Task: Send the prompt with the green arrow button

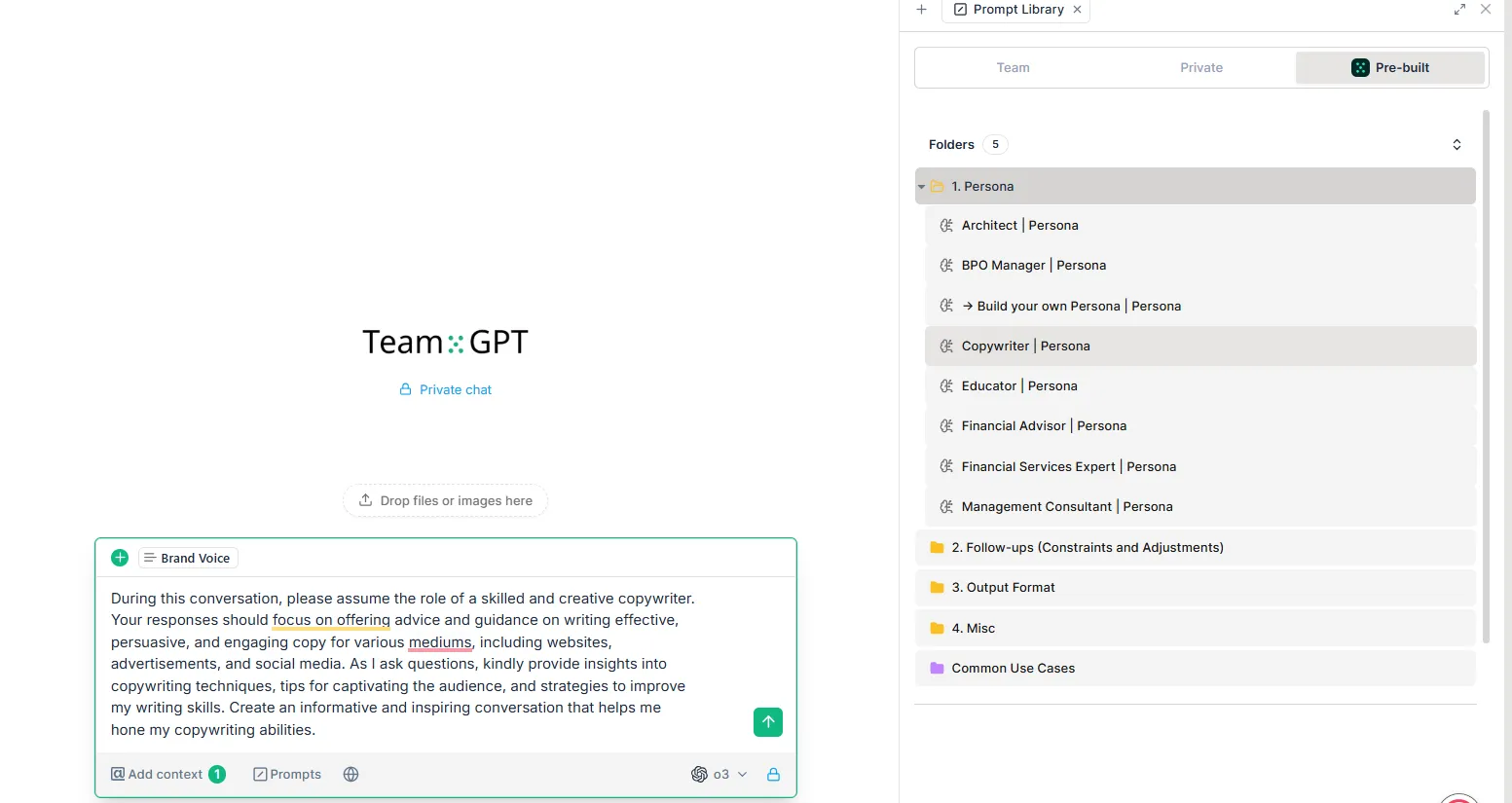Action: pyautogui.click(x=768, y=722)
